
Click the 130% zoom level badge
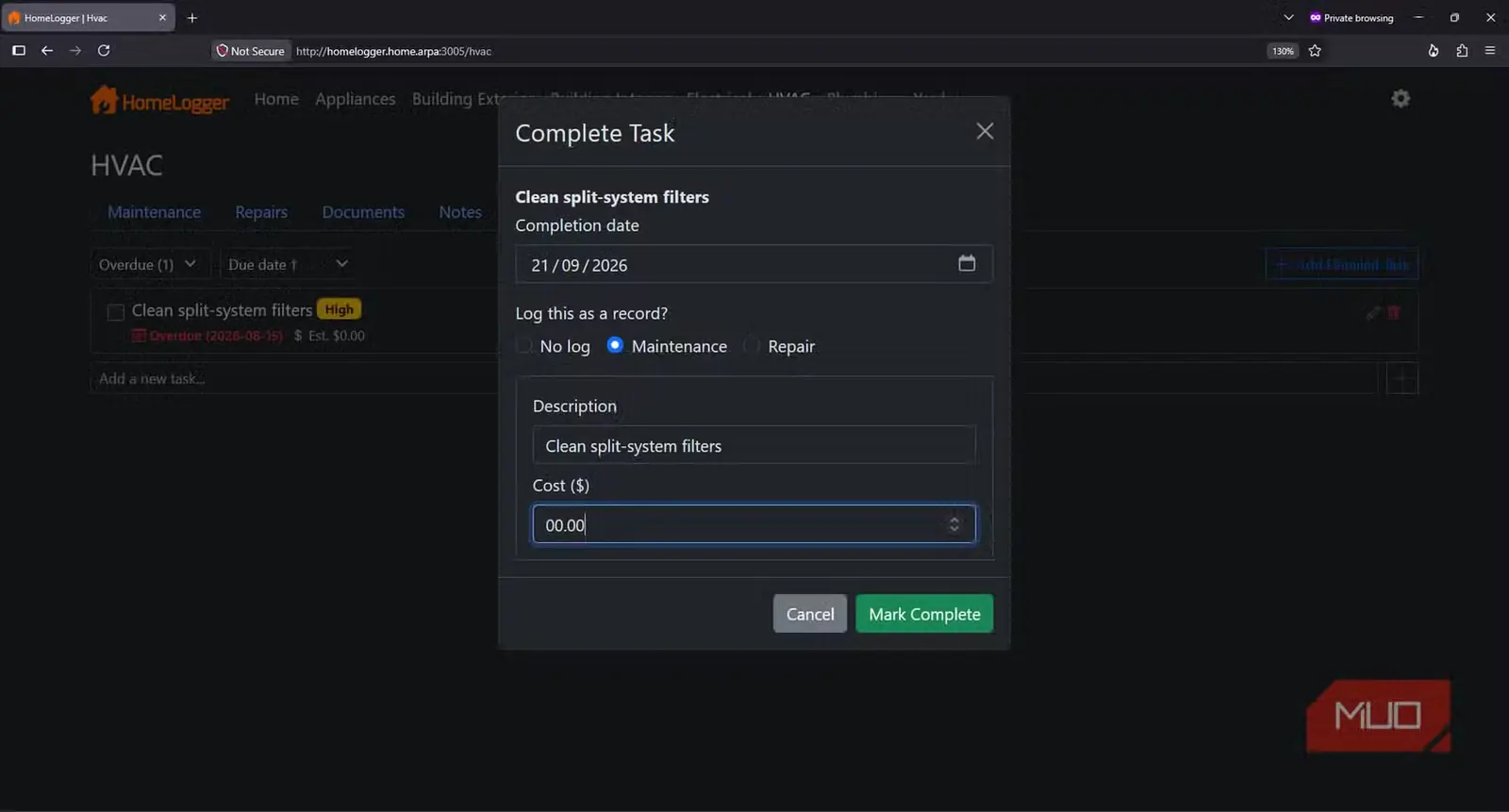(1283, 51)
